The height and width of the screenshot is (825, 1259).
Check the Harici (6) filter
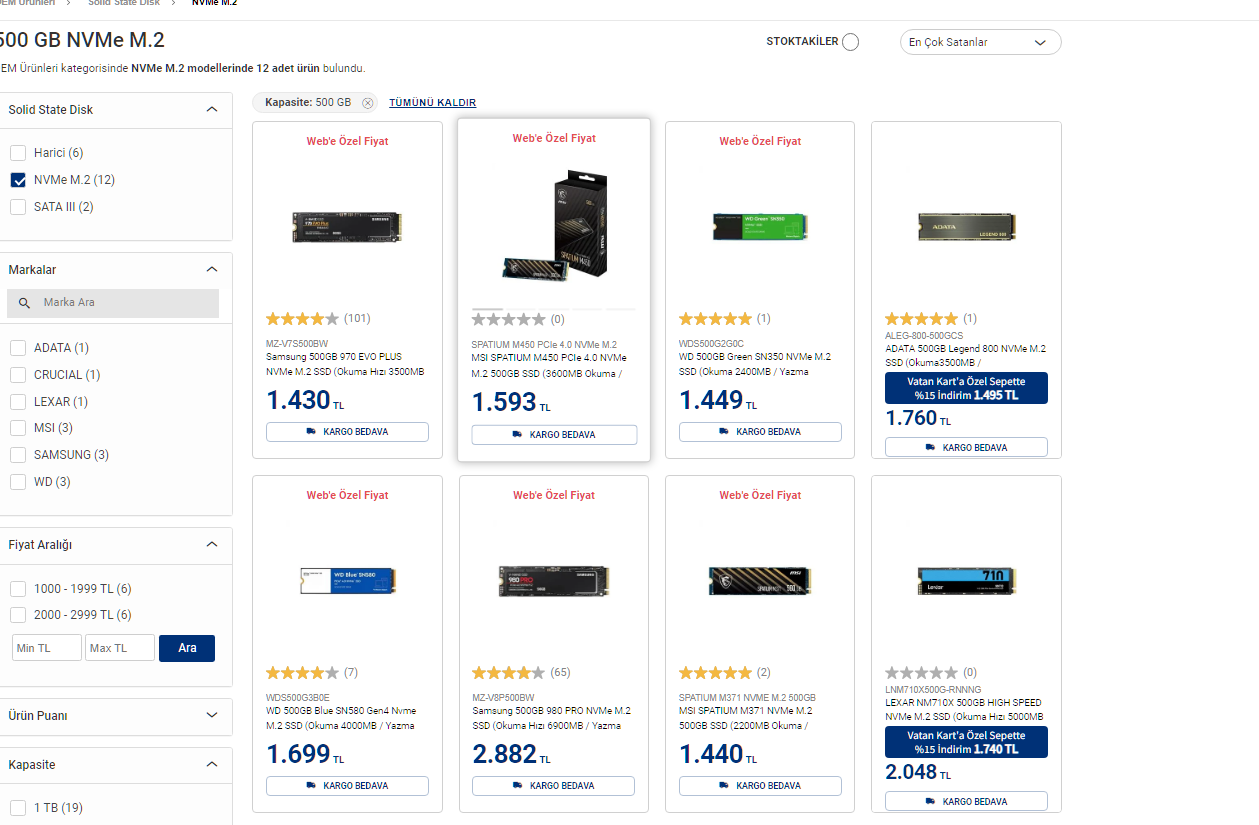click(x=18, y=153)
